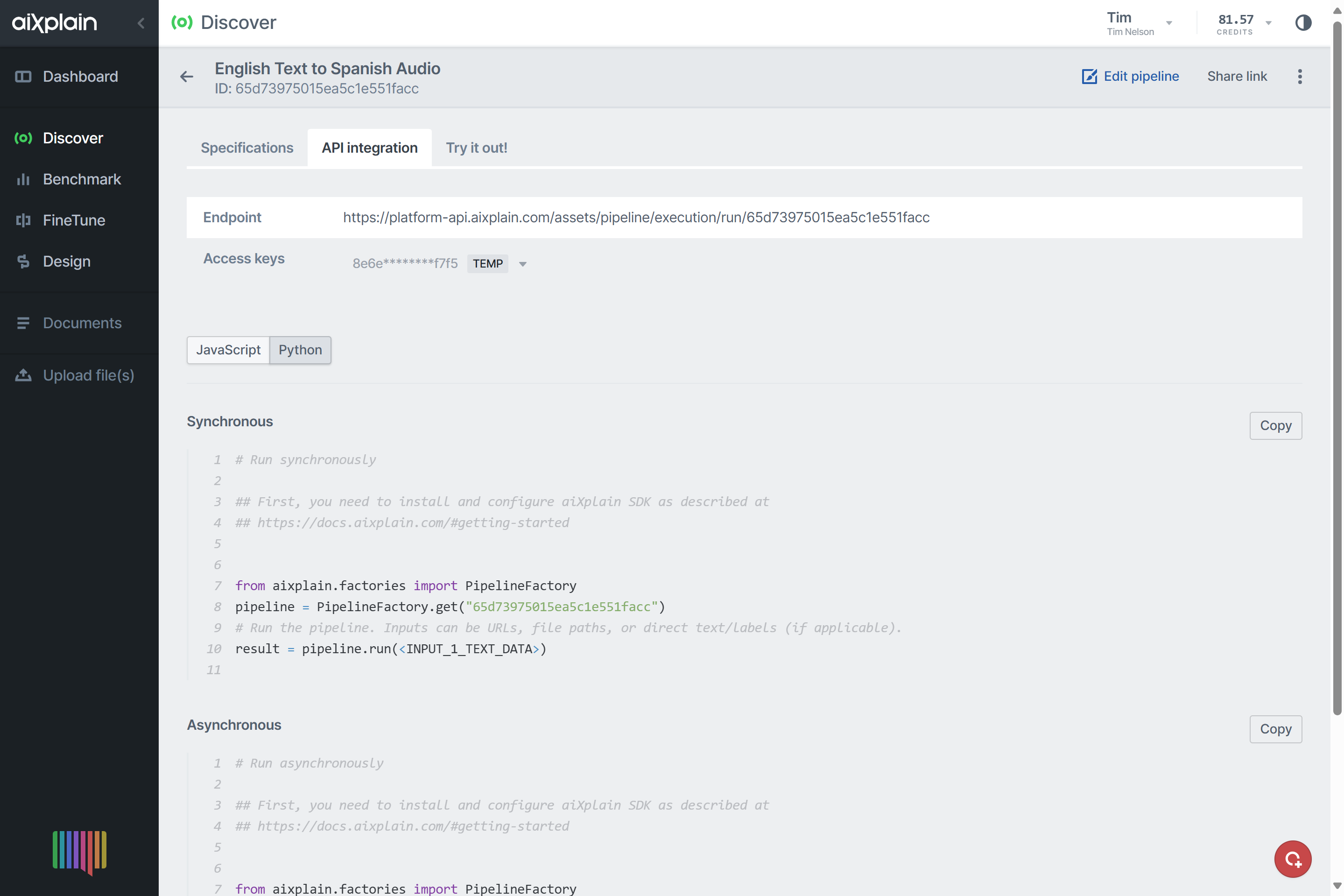This screenshot has width=1344, height=896.
Task: Click the Discover icon in the page header
Action: point(182,23)
